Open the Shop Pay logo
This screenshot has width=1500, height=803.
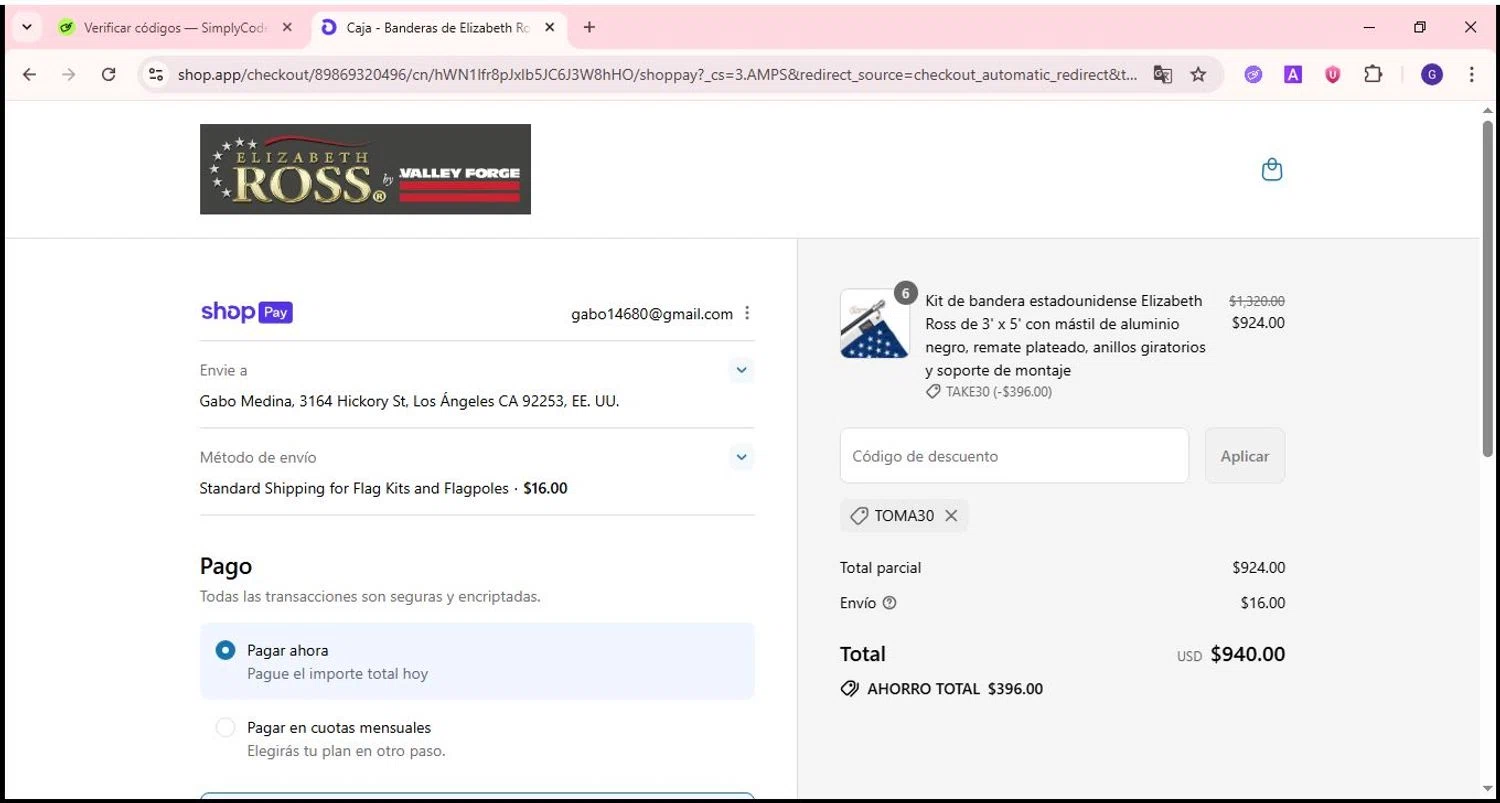247,312
